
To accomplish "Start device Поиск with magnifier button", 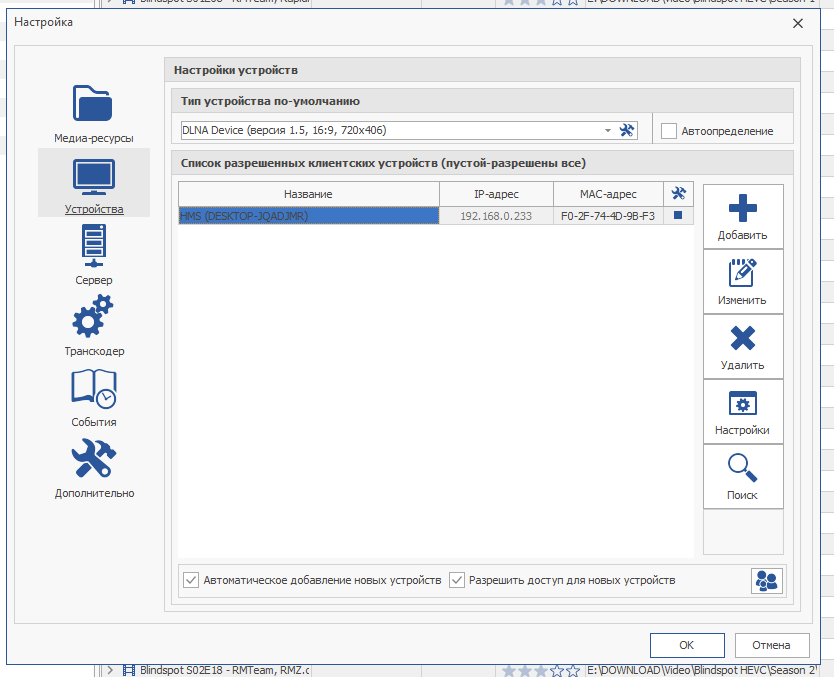I will tap(742, 477).
